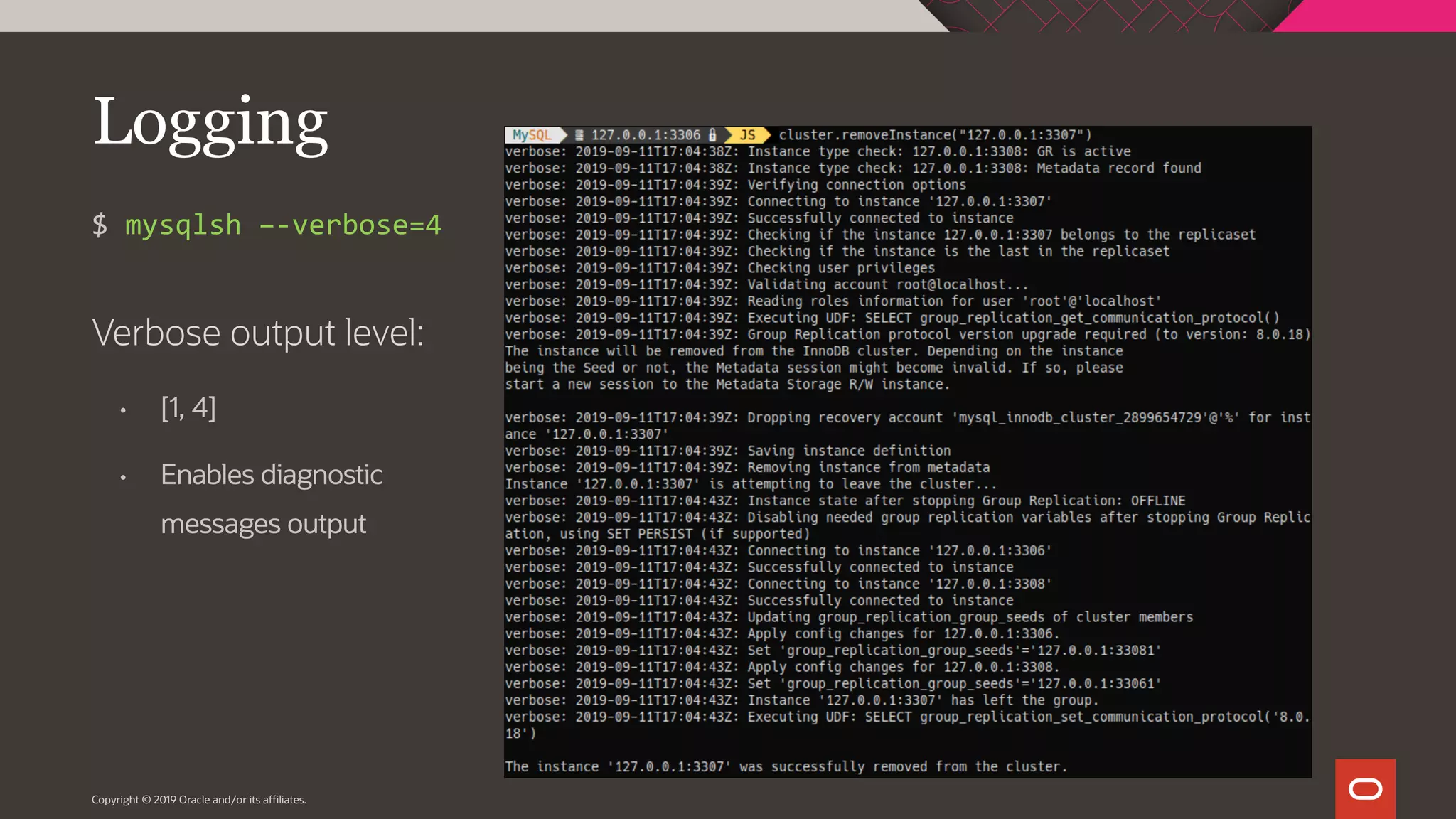The height and width of the screenshot is (819, 1456).
Task: Click "Connecting to instance '127.0.0.1:3306'" line
Action: coord(778,551)
